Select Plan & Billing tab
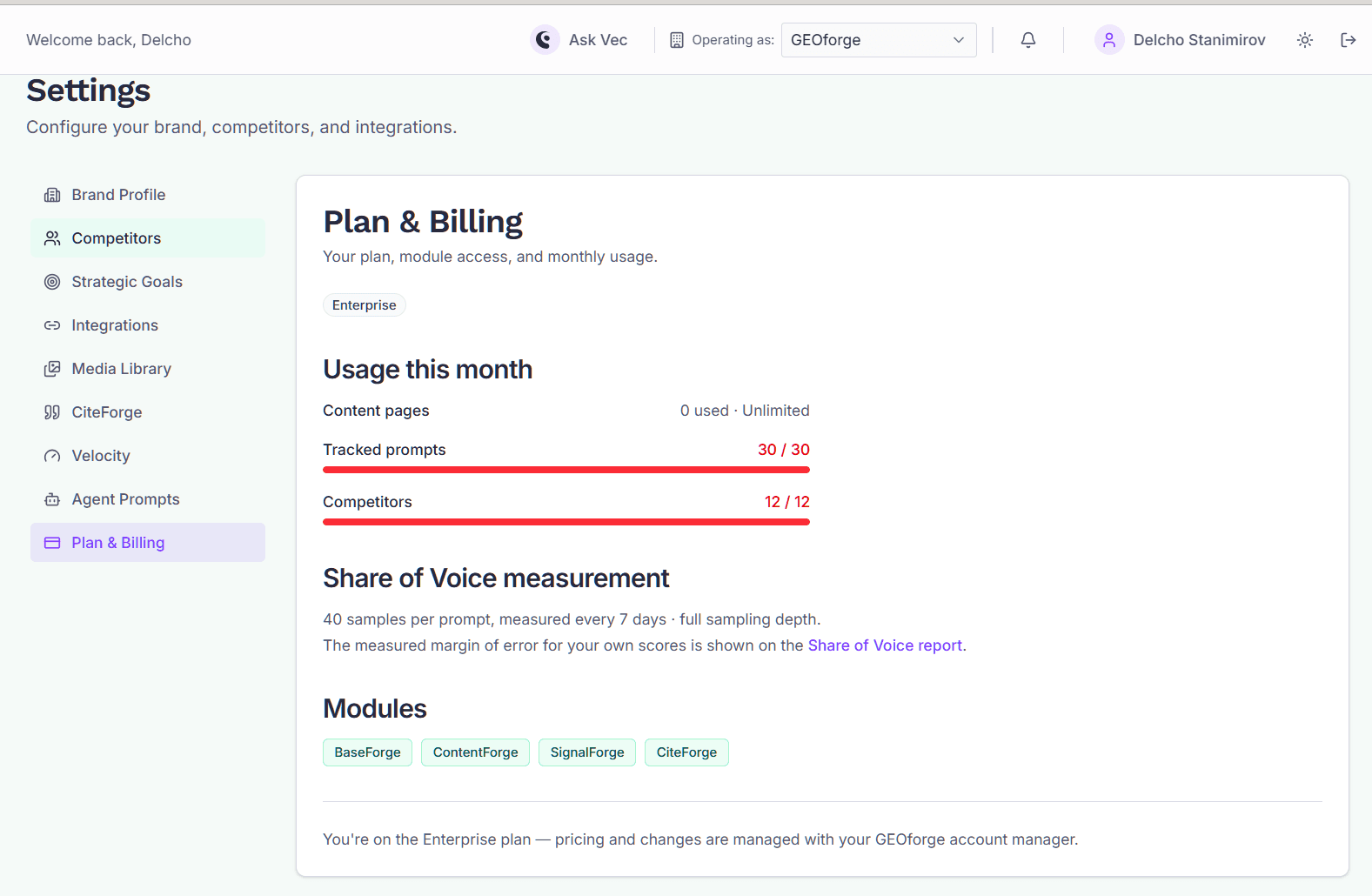This screenshot has width=1372, height=896. [x=148, y=543]
